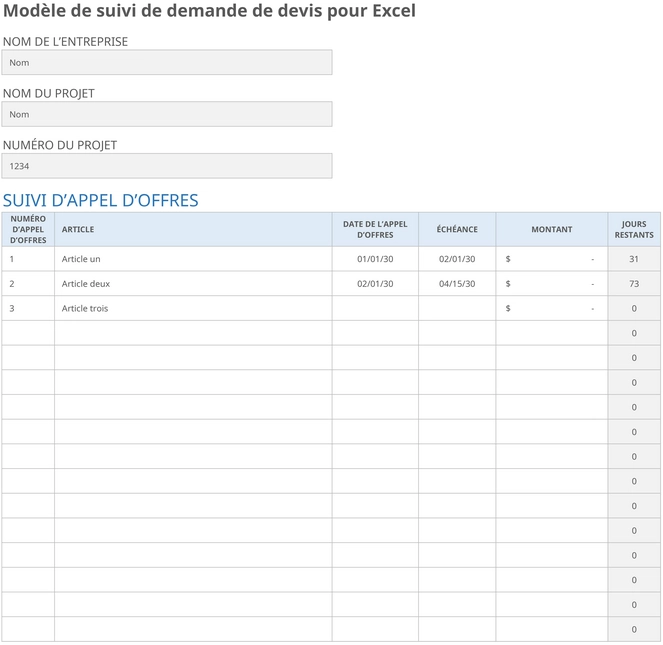Image resolution: width=663 pixels, height=645 pixels.
Task: Click the 'Article trois' cell
Action: pyautogui.click(x=193, y=308)
